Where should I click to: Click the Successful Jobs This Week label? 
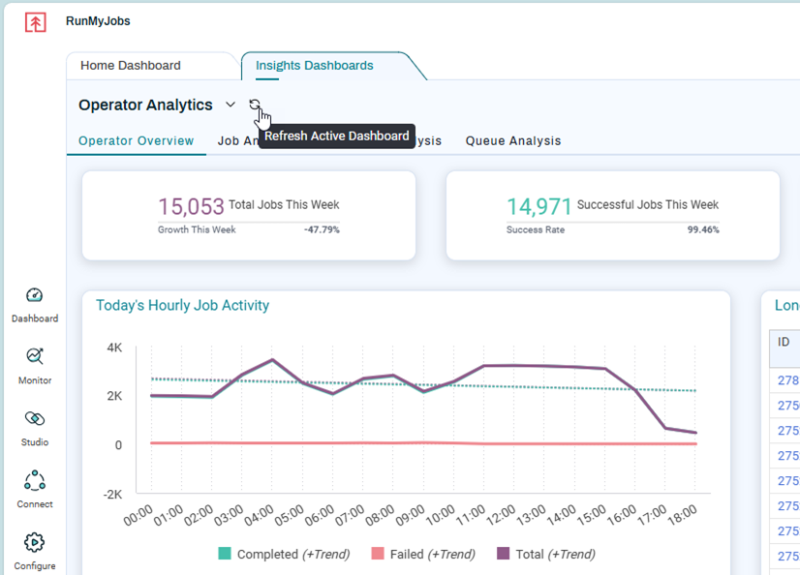(x=647, y=205)
